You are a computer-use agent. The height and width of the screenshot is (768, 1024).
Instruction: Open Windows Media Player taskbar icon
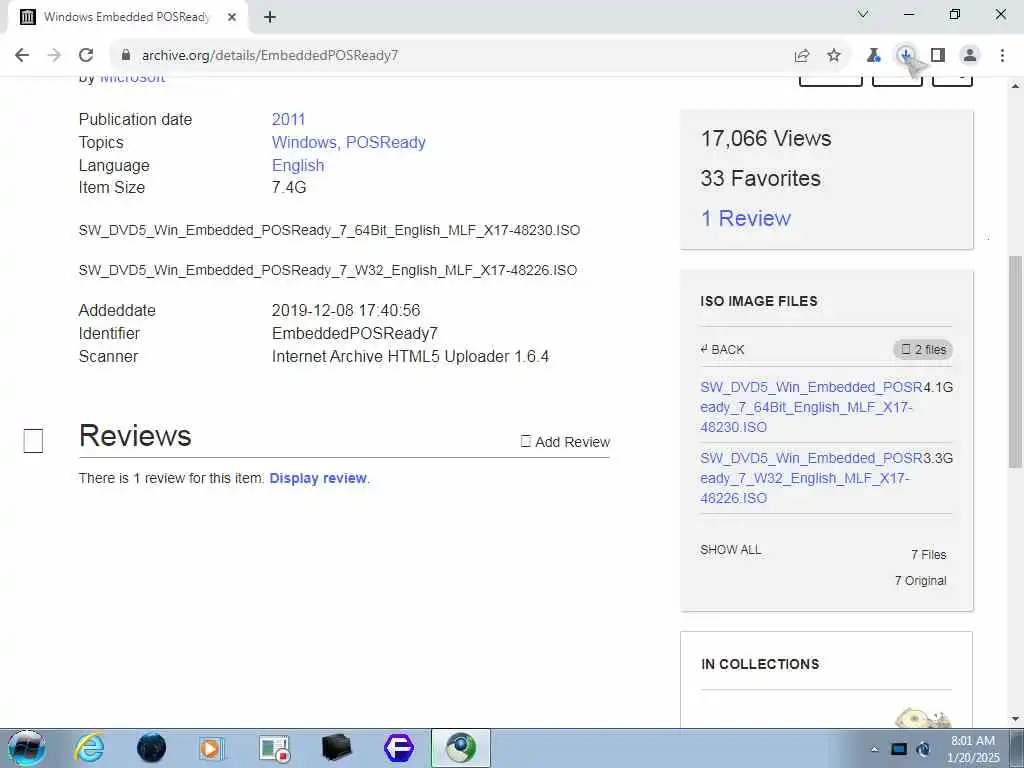(212, 748)
